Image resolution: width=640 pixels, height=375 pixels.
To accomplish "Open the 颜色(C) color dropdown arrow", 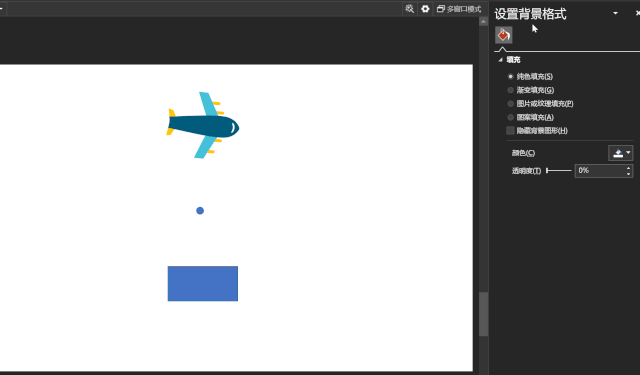I will pos(629,153).
